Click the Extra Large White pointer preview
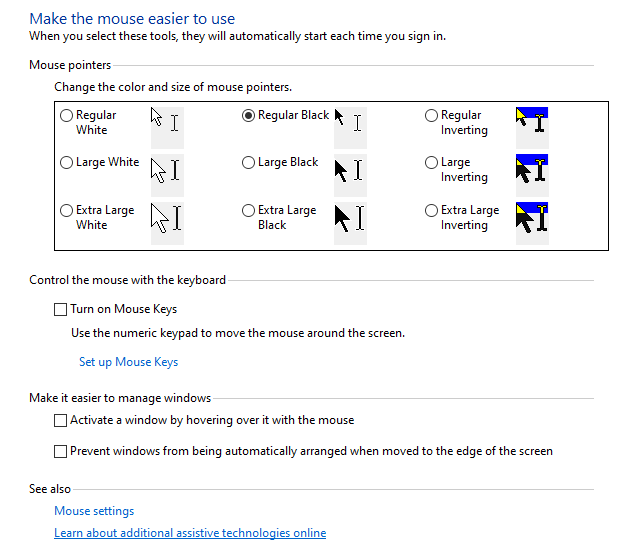The height and width of the screenshot is (560, 618). pos(166,218)
